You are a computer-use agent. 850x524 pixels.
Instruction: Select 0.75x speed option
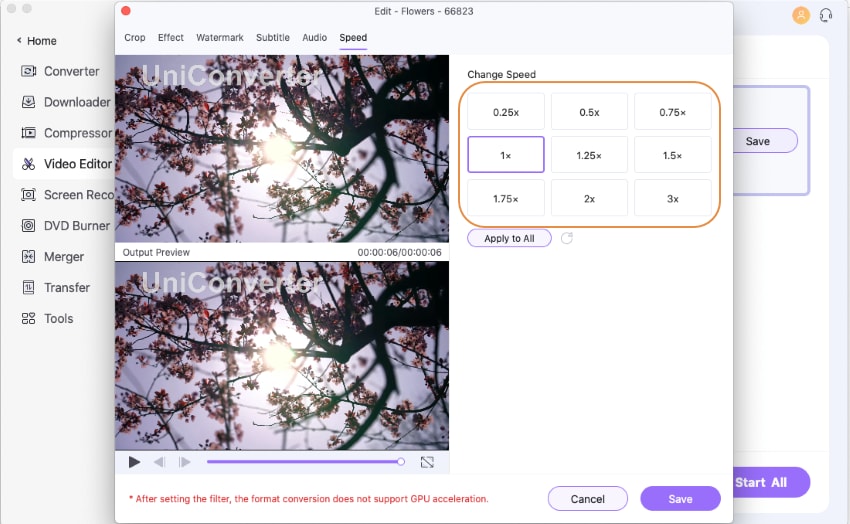(x=673, y=112)
